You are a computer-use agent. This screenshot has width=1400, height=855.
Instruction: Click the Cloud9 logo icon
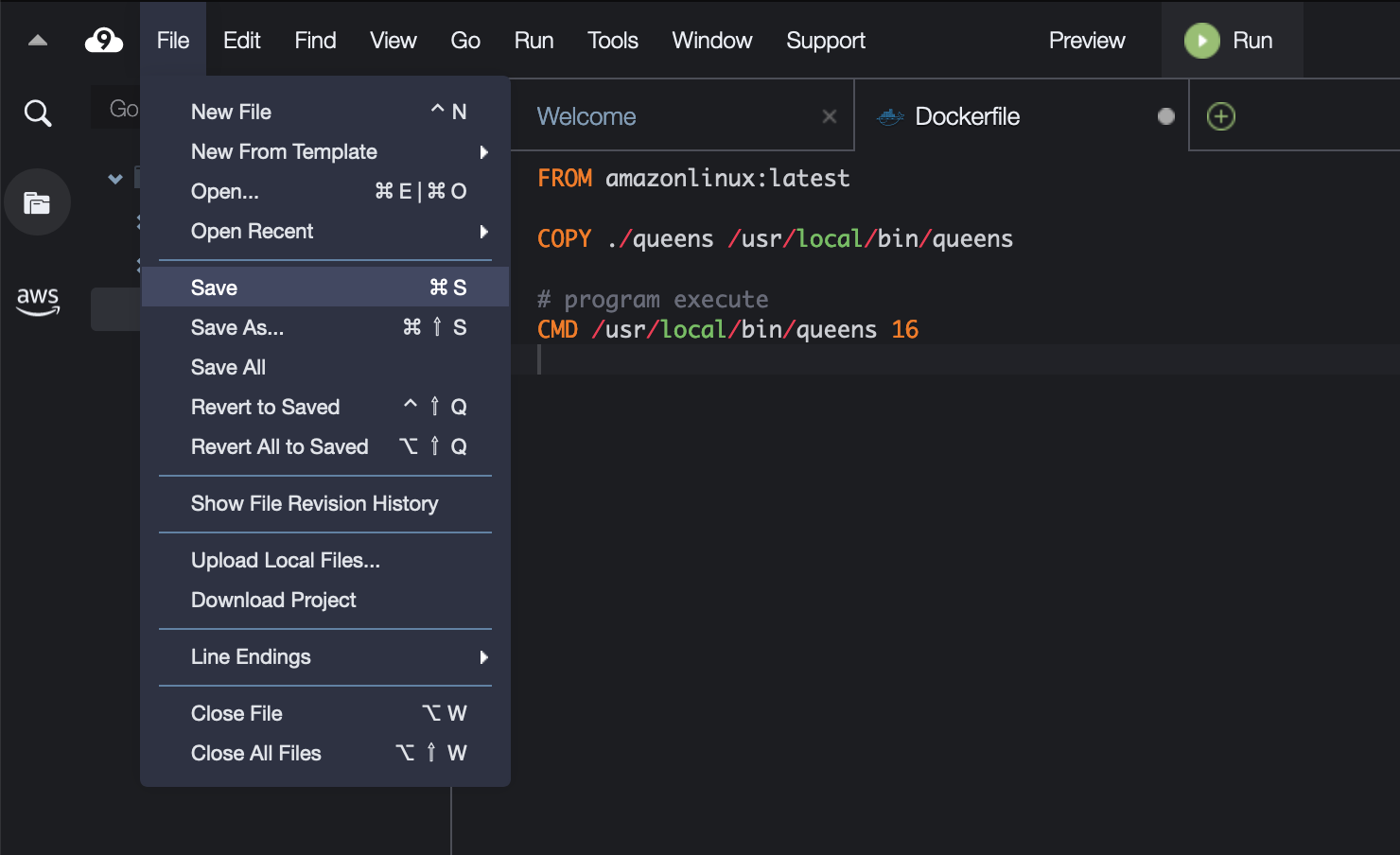pyautogui.click(x=104, y=41)
